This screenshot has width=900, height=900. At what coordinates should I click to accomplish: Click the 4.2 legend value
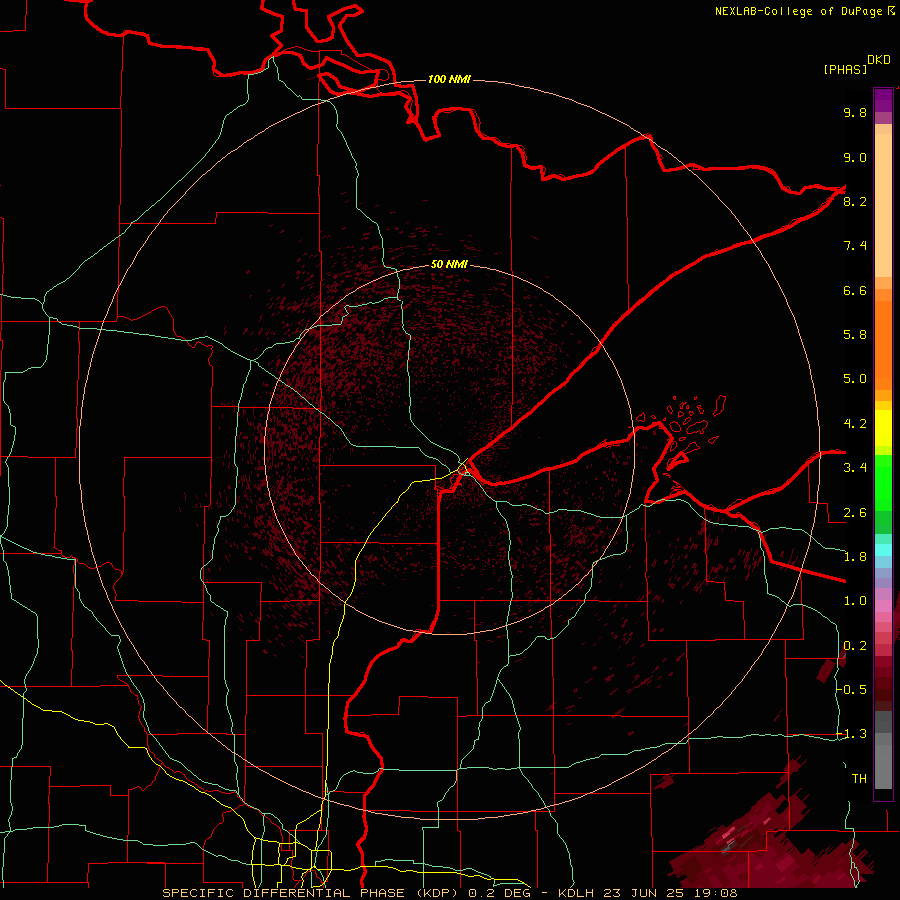(855, 424)
